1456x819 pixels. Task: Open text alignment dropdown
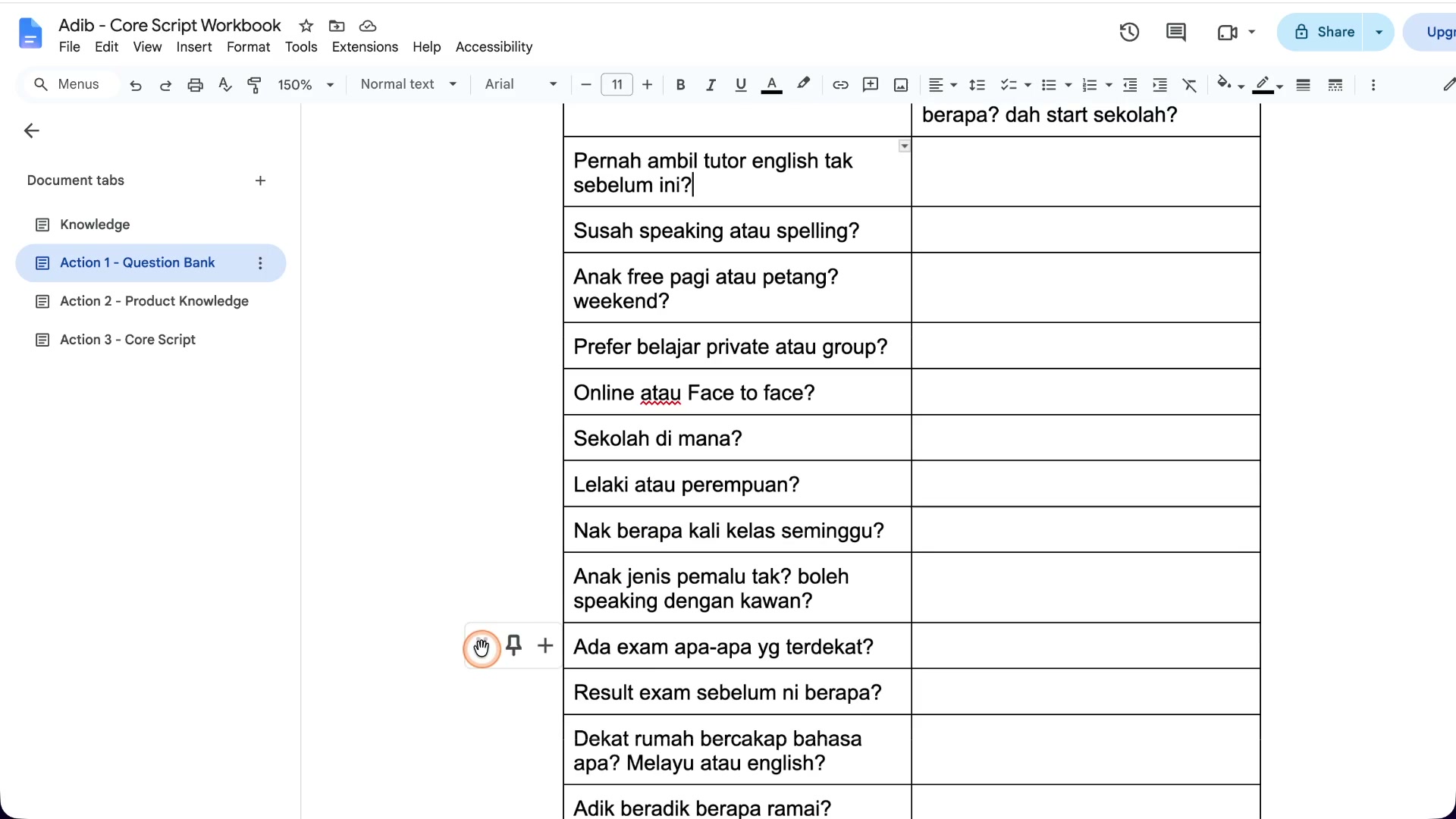coord(943,85)
